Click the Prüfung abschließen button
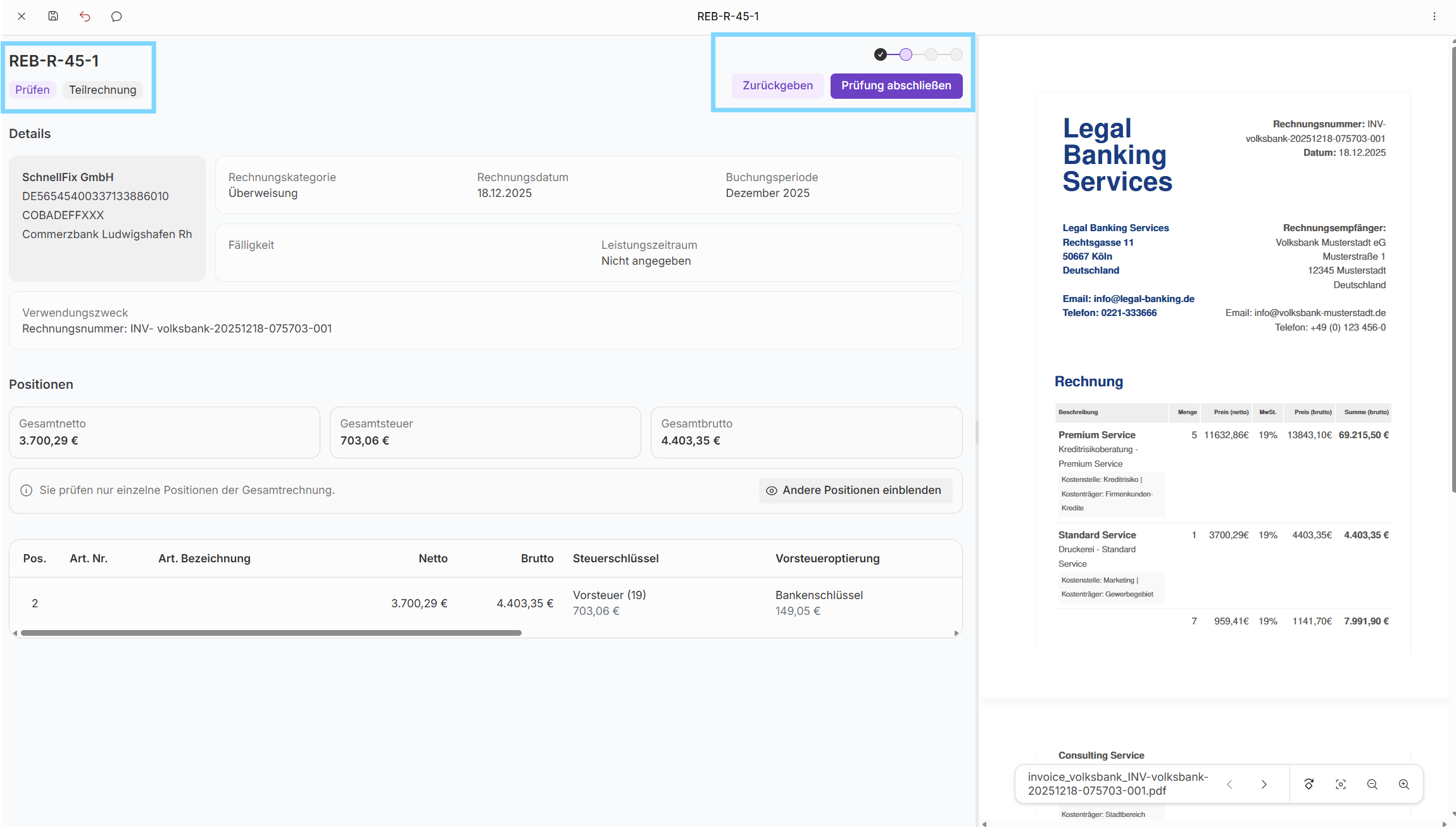The width and height of the screenshot is (1456, 827). [x=896, y=85]
